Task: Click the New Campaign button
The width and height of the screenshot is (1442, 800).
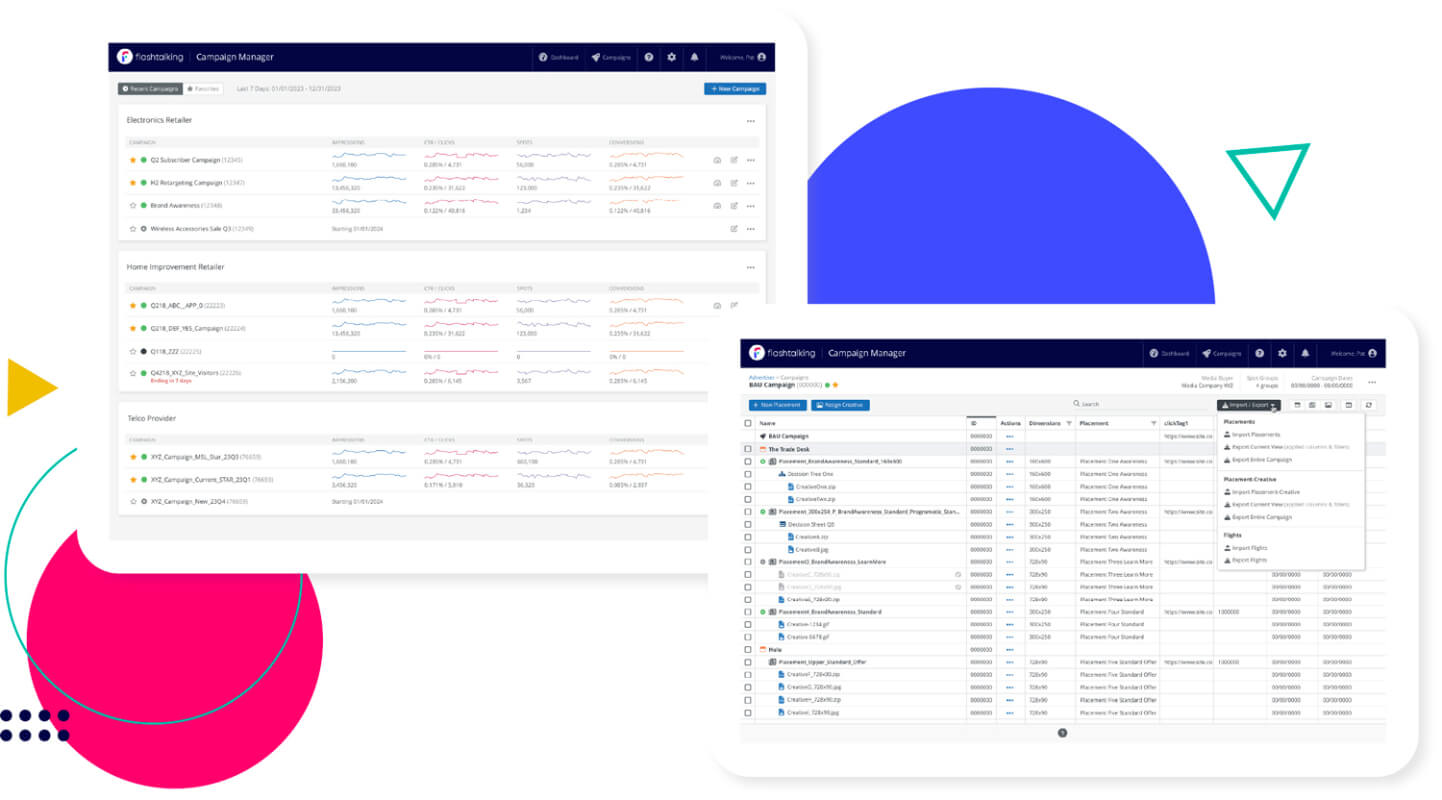Action: pyautogui.click(x=734, y=89)
